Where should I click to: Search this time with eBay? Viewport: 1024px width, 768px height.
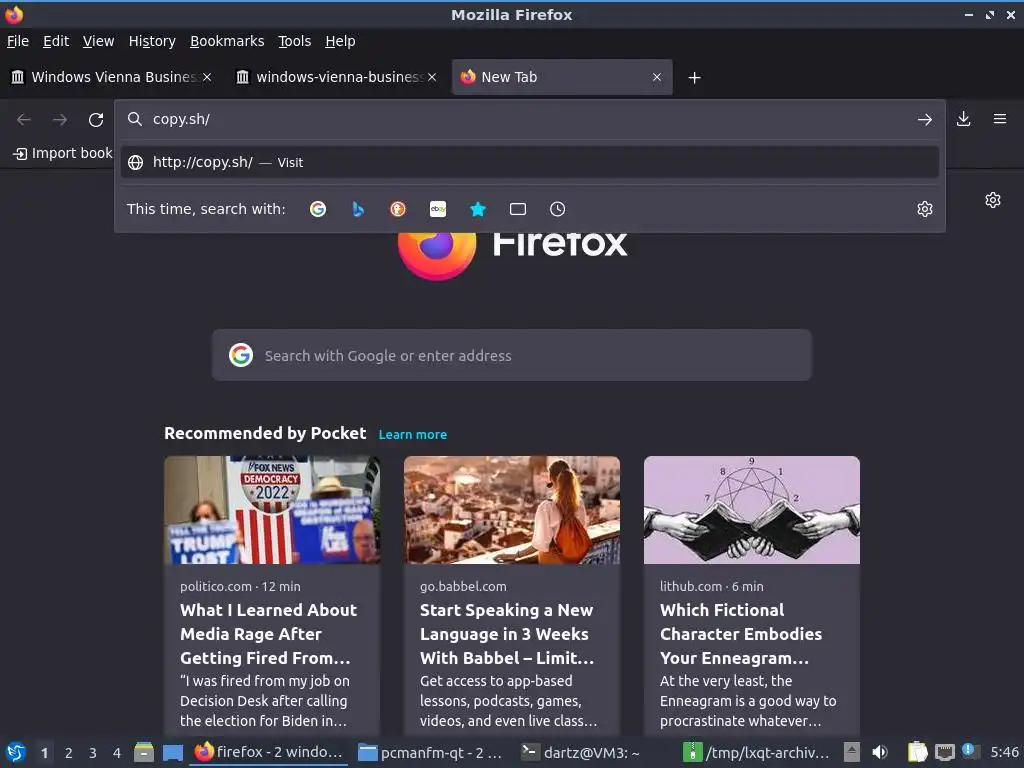(438, 209)
